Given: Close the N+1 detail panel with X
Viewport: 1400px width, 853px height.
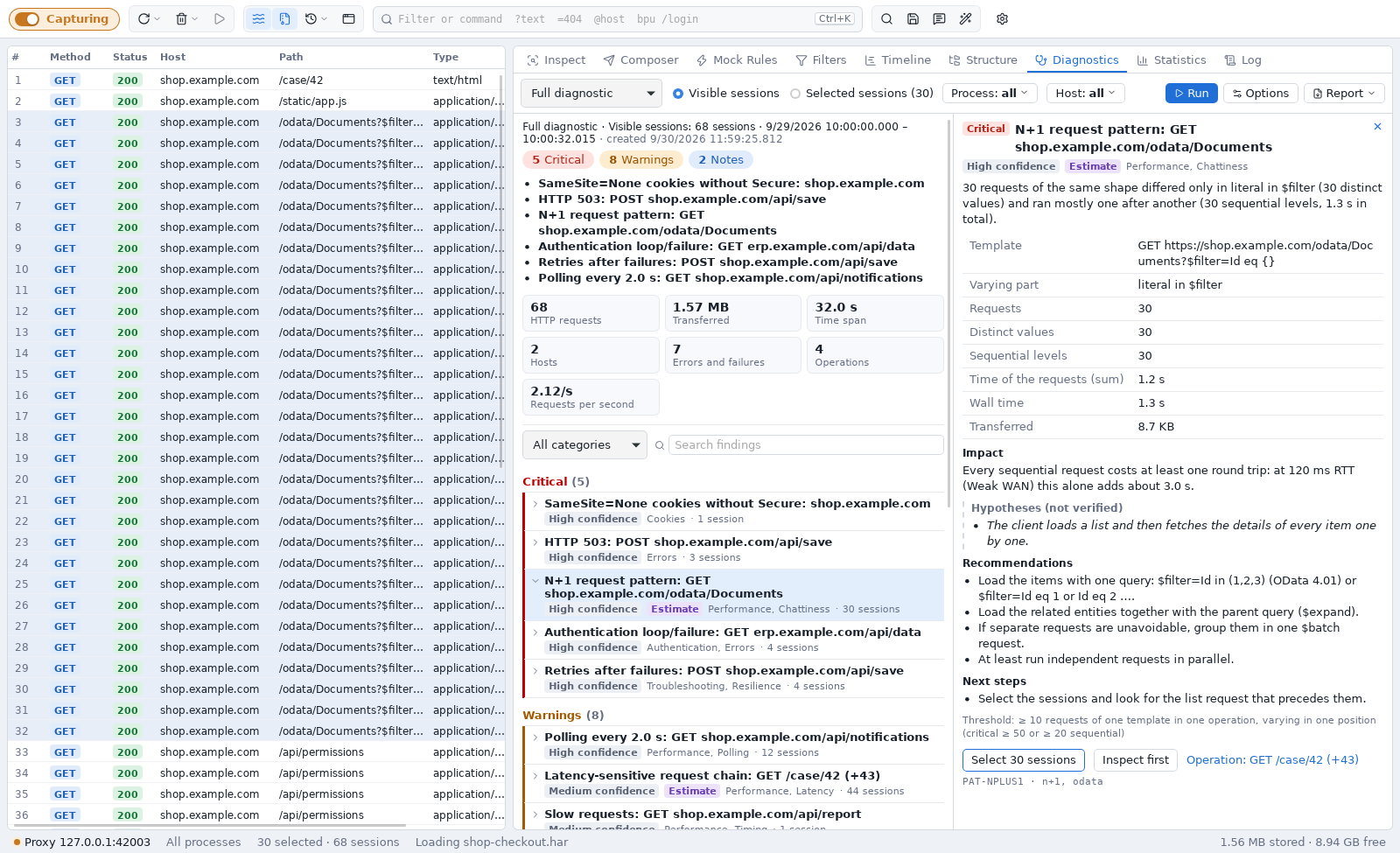Looking at the screenshot, I should click(1377, 127).
